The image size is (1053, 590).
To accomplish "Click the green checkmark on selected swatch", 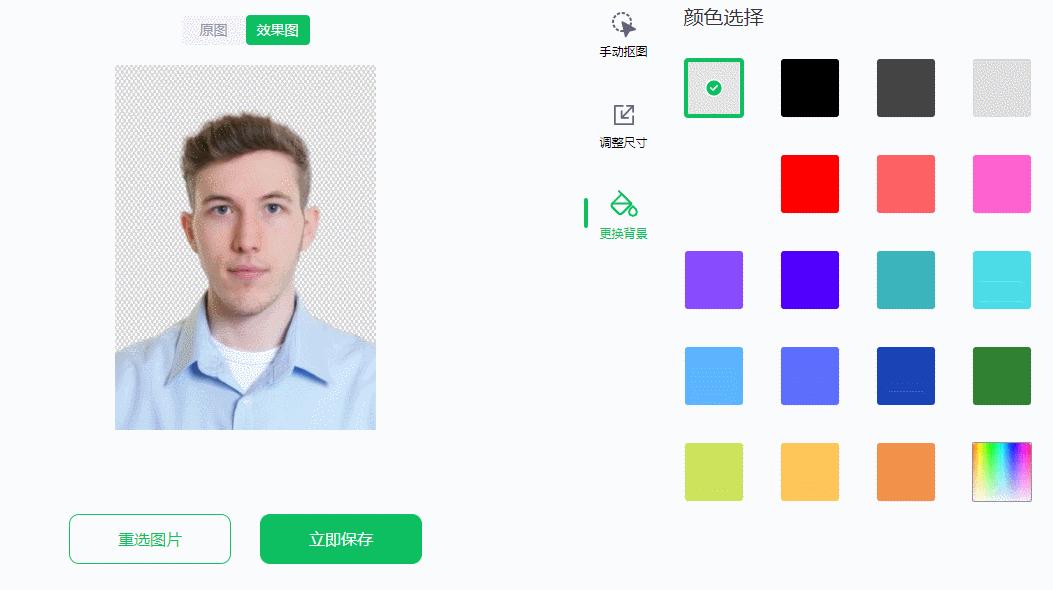I will pos(713,88).
